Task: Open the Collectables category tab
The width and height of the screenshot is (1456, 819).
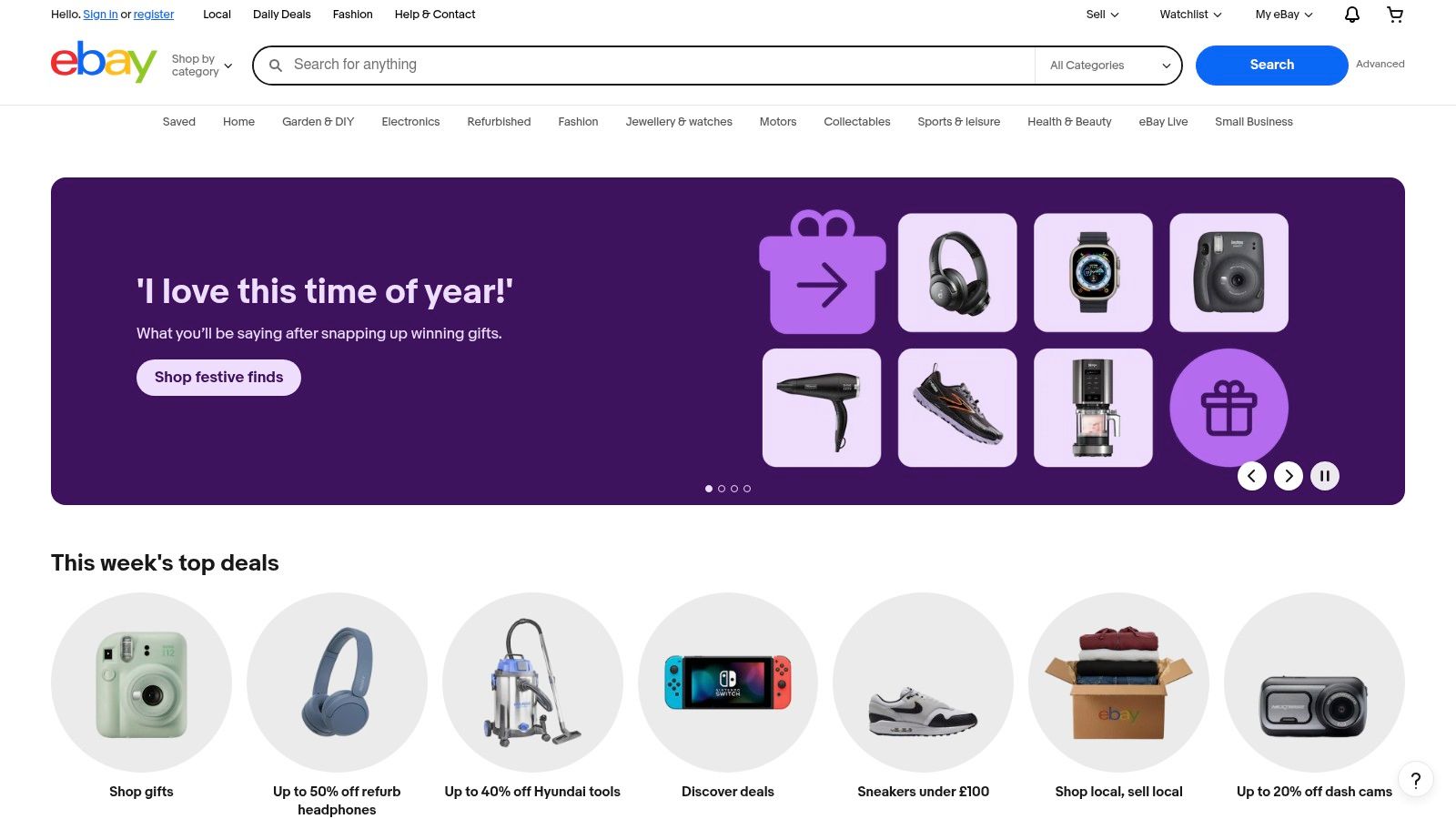Action: 857,122
